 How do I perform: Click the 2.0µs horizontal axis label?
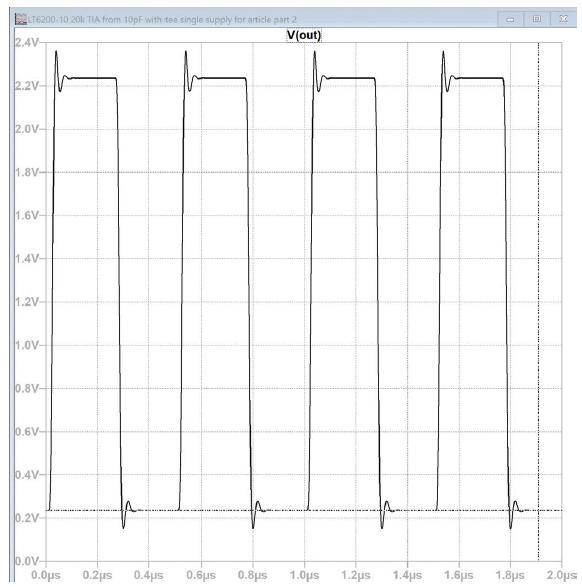[561, 575]
